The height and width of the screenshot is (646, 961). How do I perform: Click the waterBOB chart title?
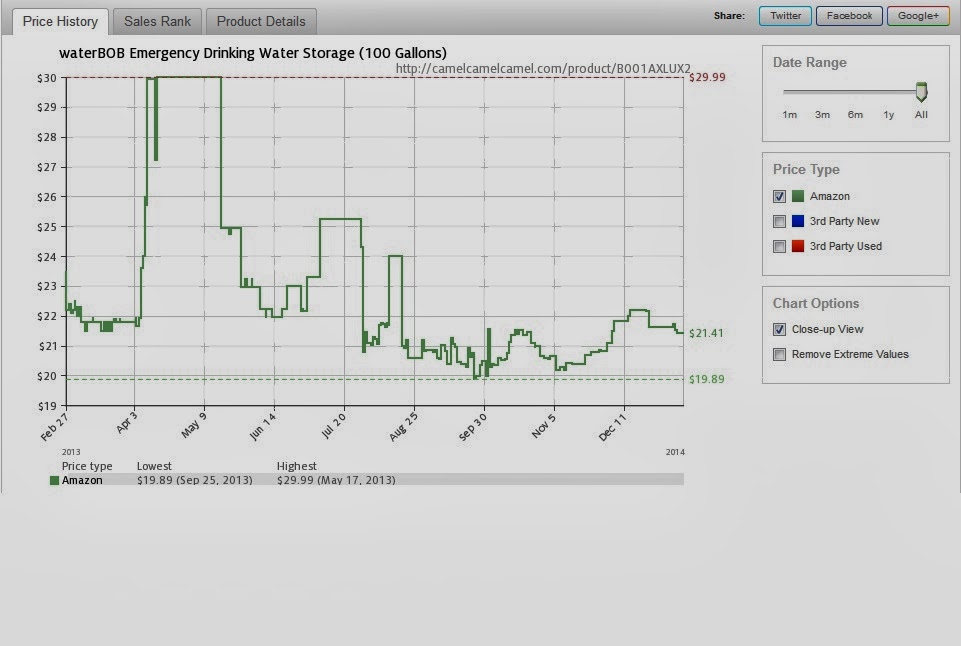[253, 53]
